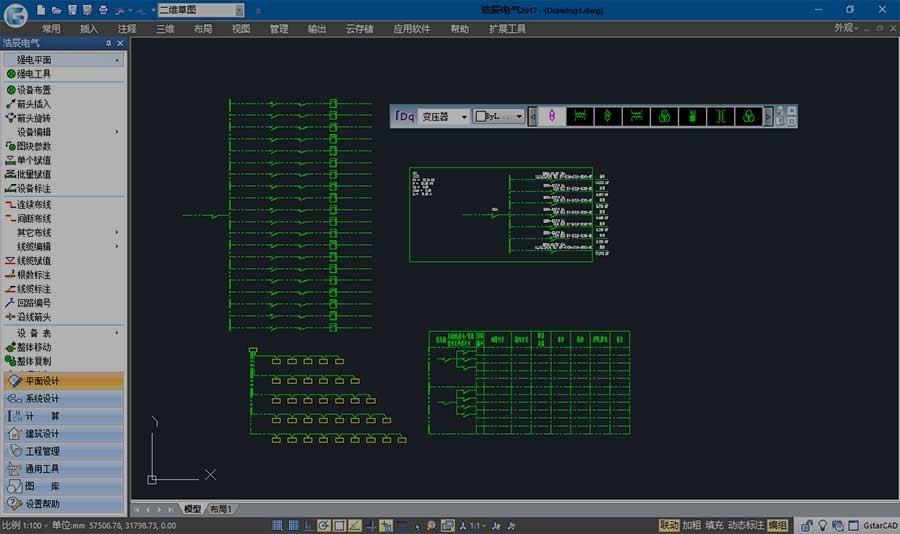900x534 pixels.
Task: Click the 平面设计 panel icon
Action: 15,381
